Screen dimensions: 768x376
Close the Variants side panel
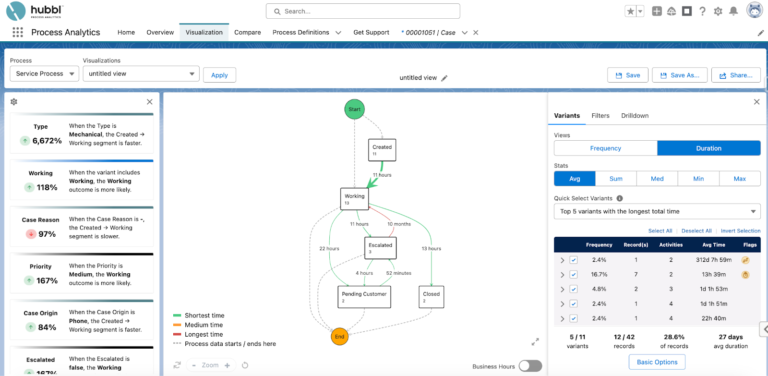(757, 102)
